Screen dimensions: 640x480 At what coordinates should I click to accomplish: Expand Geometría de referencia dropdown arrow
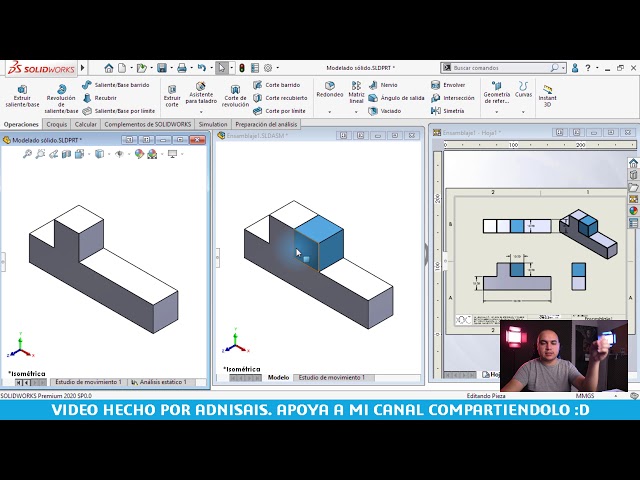496,111
